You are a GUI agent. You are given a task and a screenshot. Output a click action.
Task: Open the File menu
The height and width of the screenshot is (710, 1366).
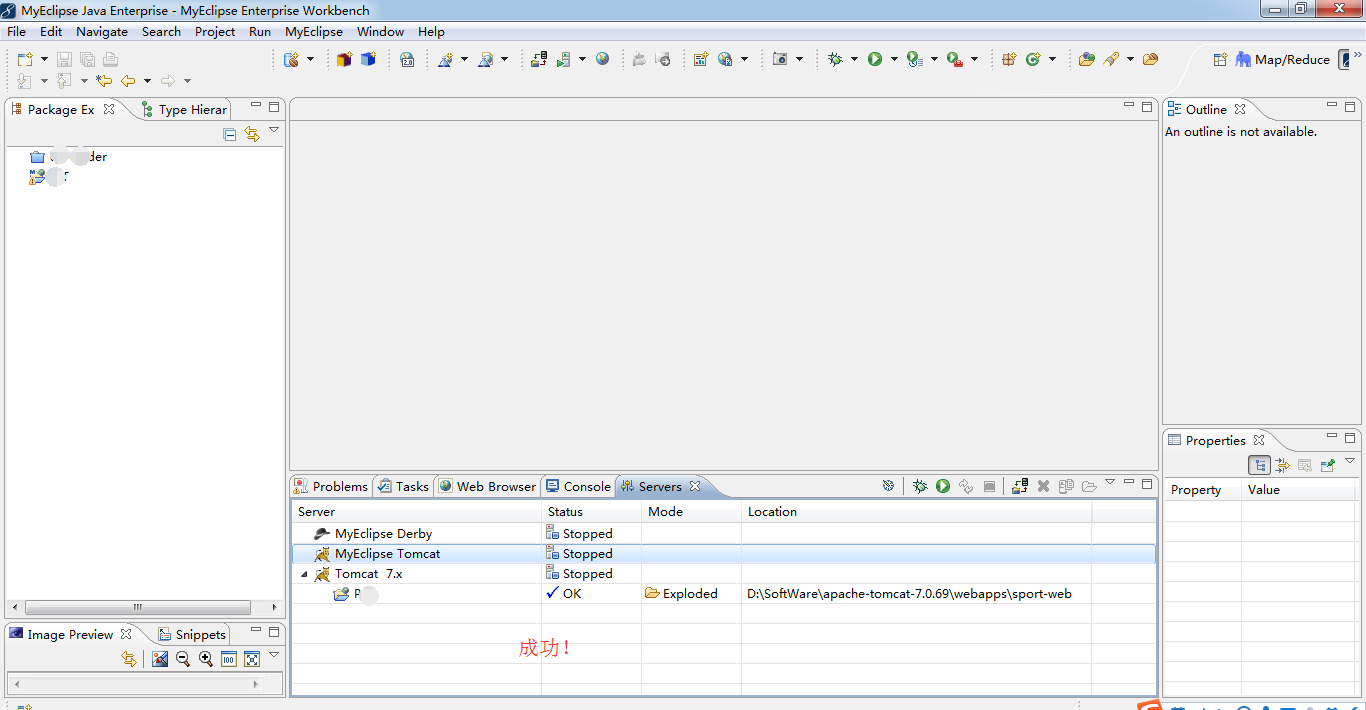17,31
